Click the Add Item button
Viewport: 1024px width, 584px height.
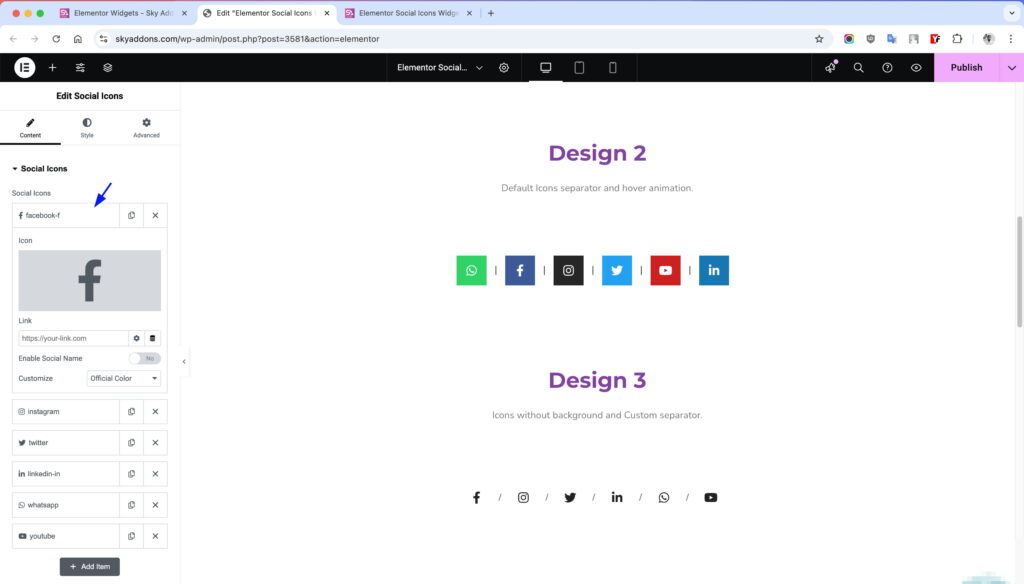(89, 566)
